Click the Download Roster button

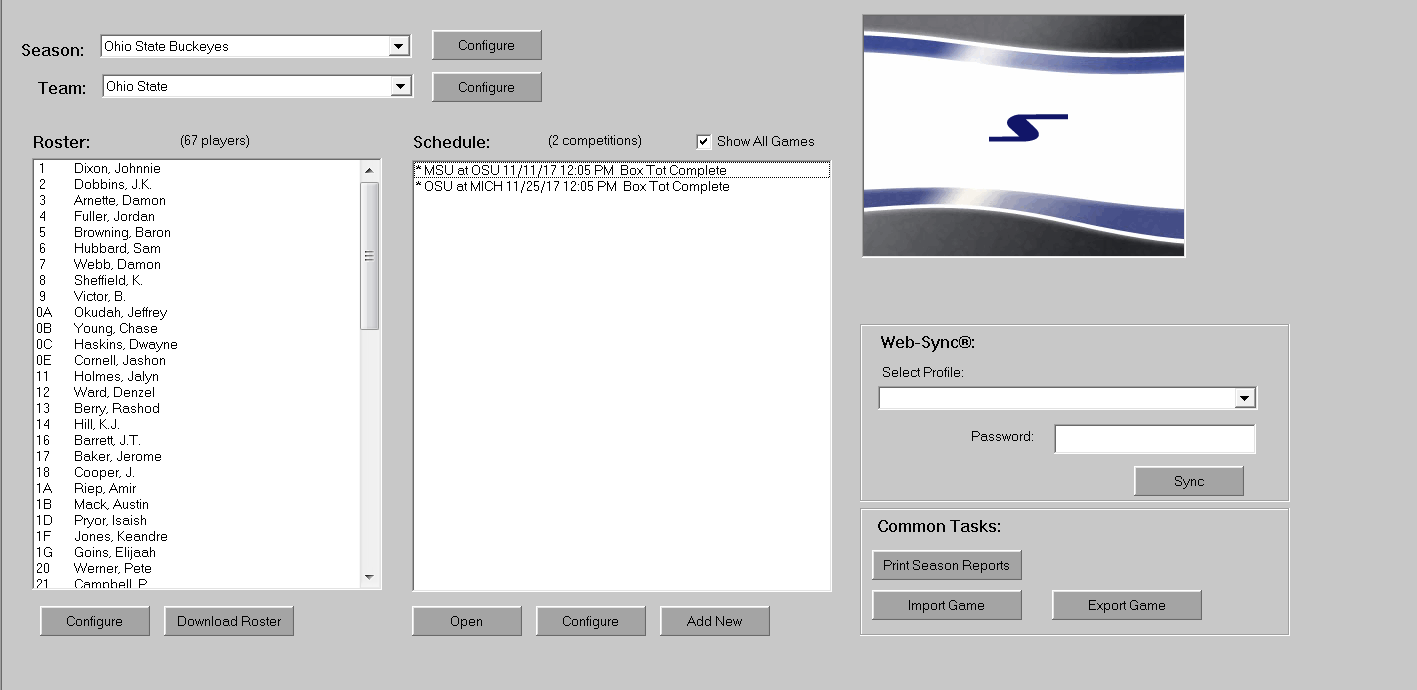229,621
